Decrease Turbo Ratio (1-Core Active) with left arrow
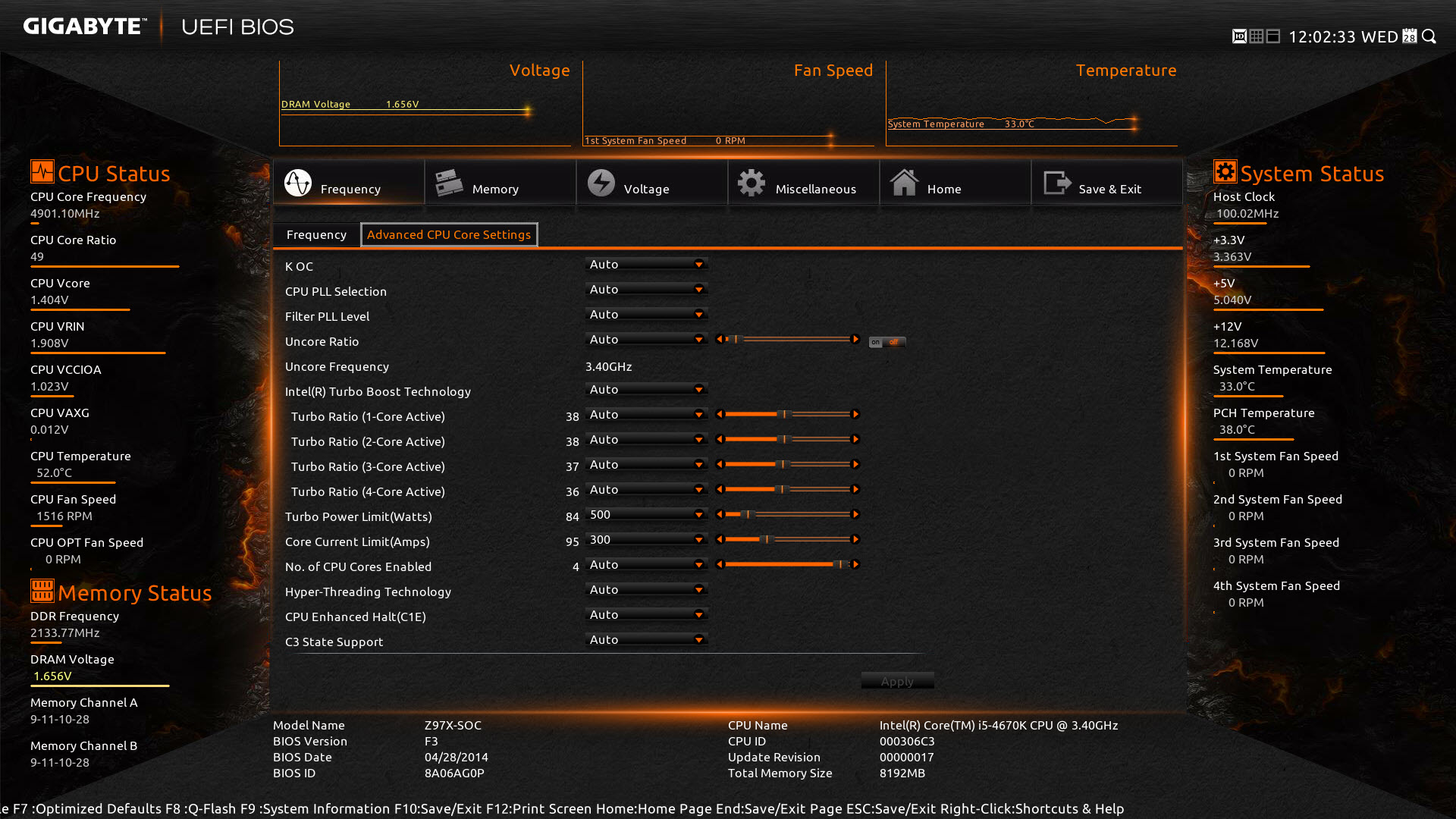1456x819 pixels. [720, 414]
